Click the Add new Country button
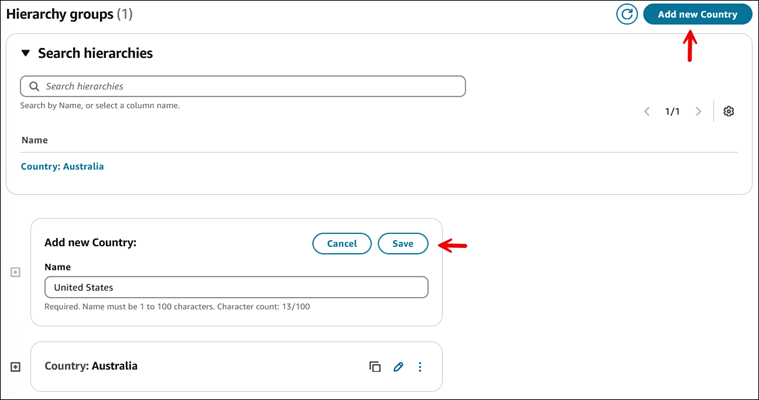759x400 pixels. 697,14
